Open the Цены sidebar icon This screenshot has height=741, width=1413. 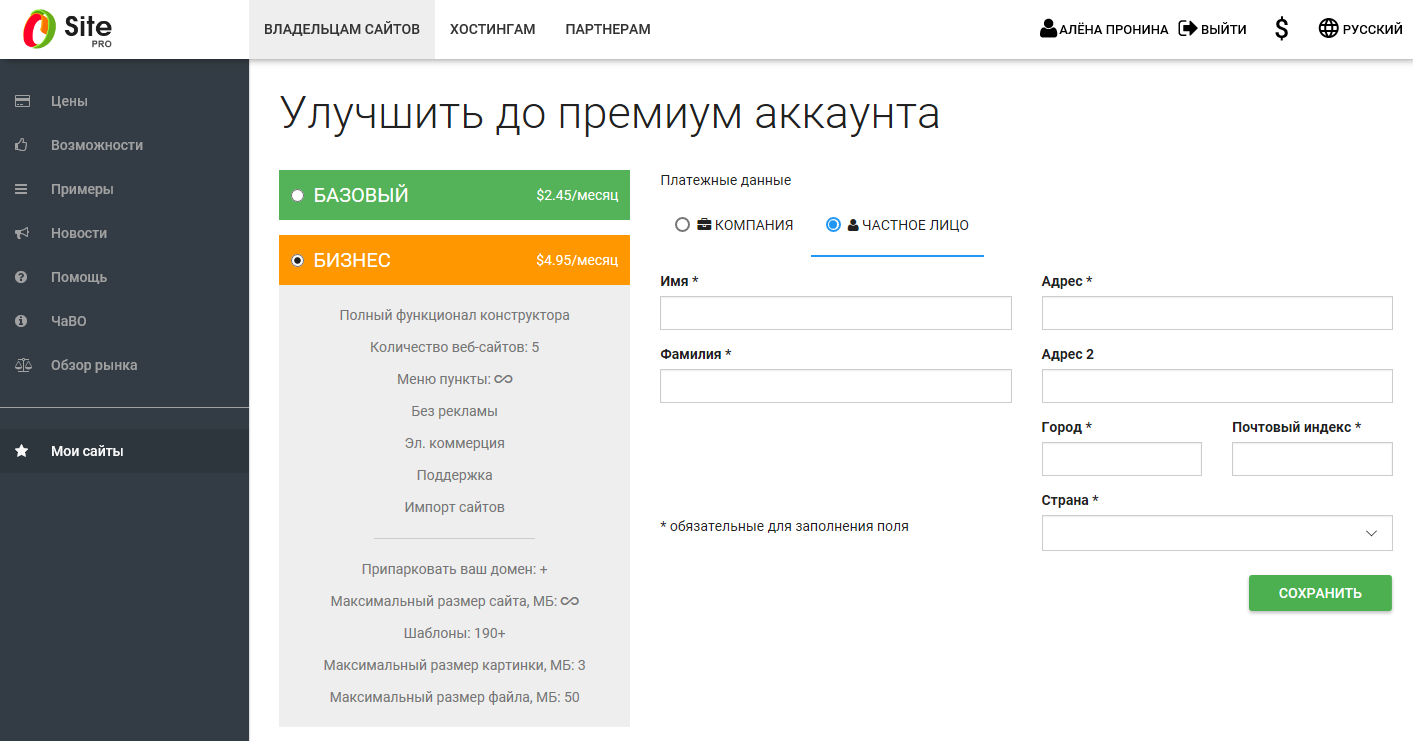(22, 100)
